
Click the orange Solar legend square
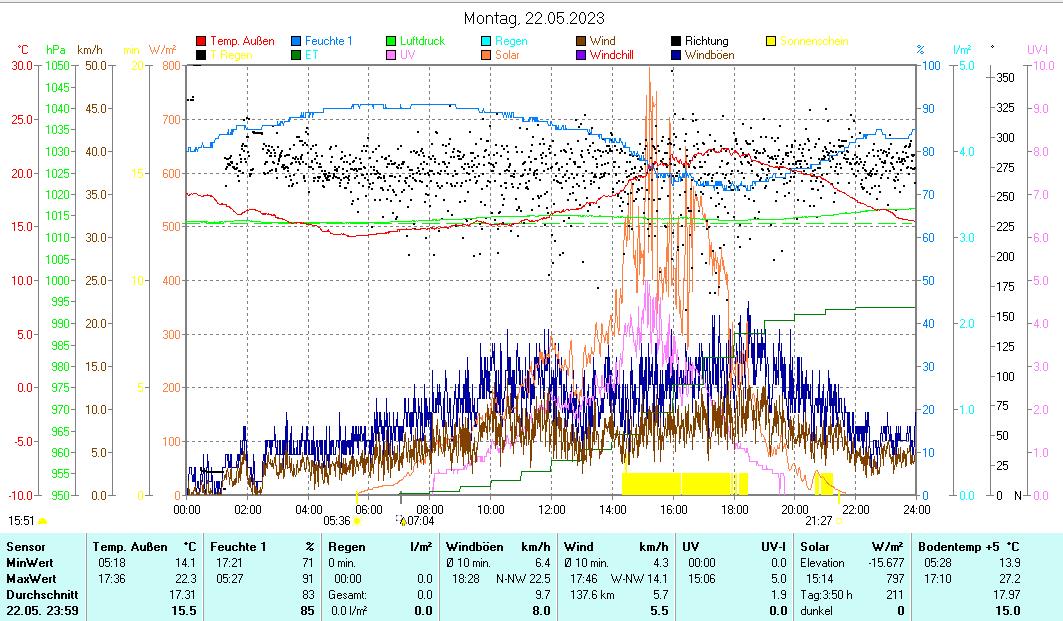click(486, 56)
